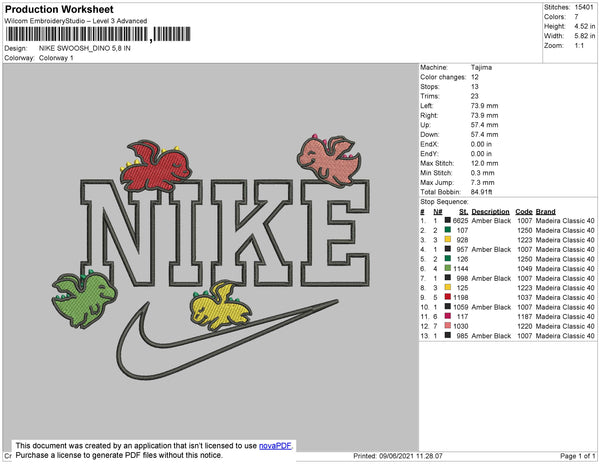This screenshot has width=600, height=464.
Task: Click code 1187 in stop row 11
Action: 525,316
